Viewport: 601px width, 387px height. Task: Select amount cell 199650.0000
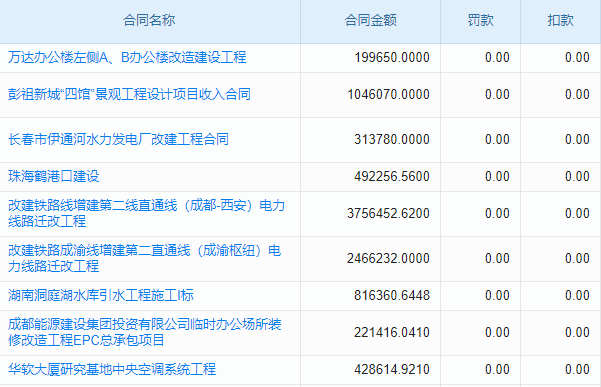[x=392, y=57]
